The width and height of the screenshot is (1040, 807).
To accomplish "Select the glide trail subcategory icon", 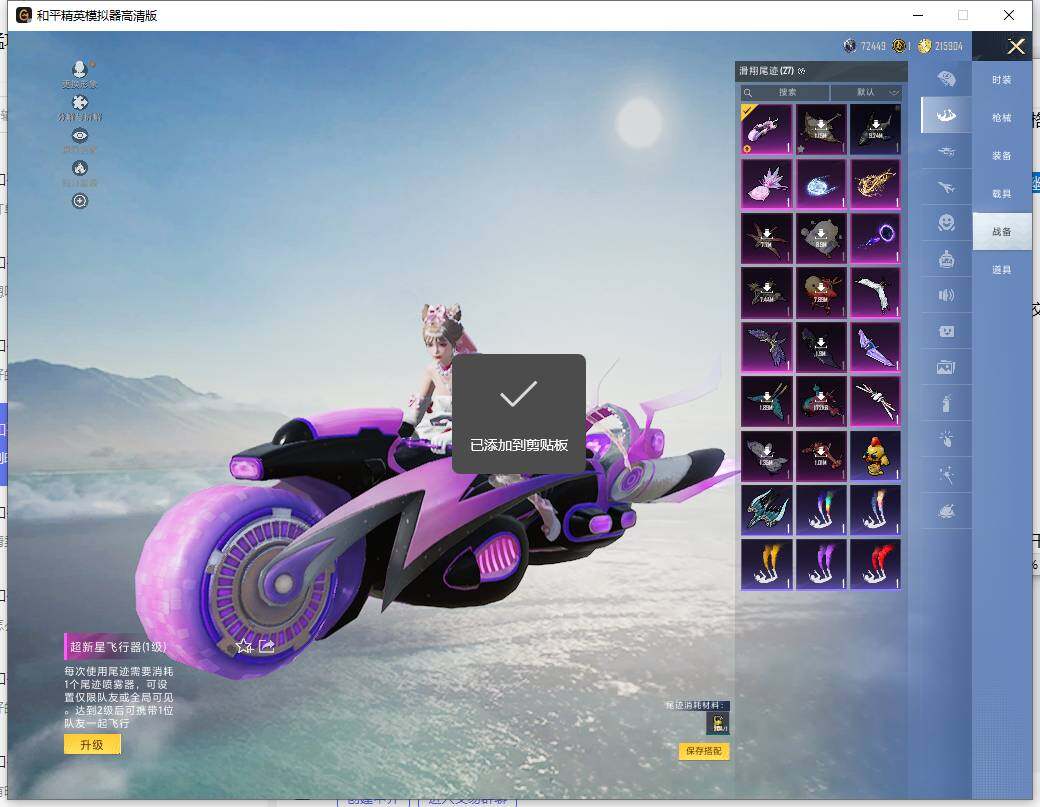I will coord(946,115).
